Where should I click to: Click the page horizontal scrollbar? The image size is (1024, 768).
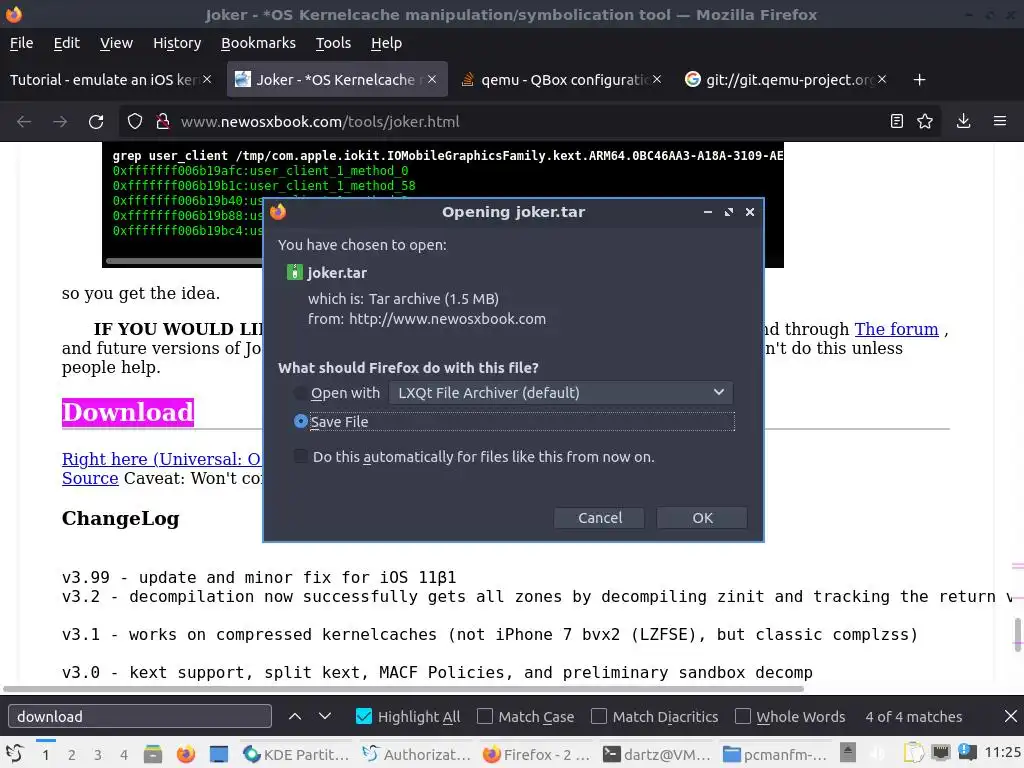pyautogui.click(x=404, y=689)
